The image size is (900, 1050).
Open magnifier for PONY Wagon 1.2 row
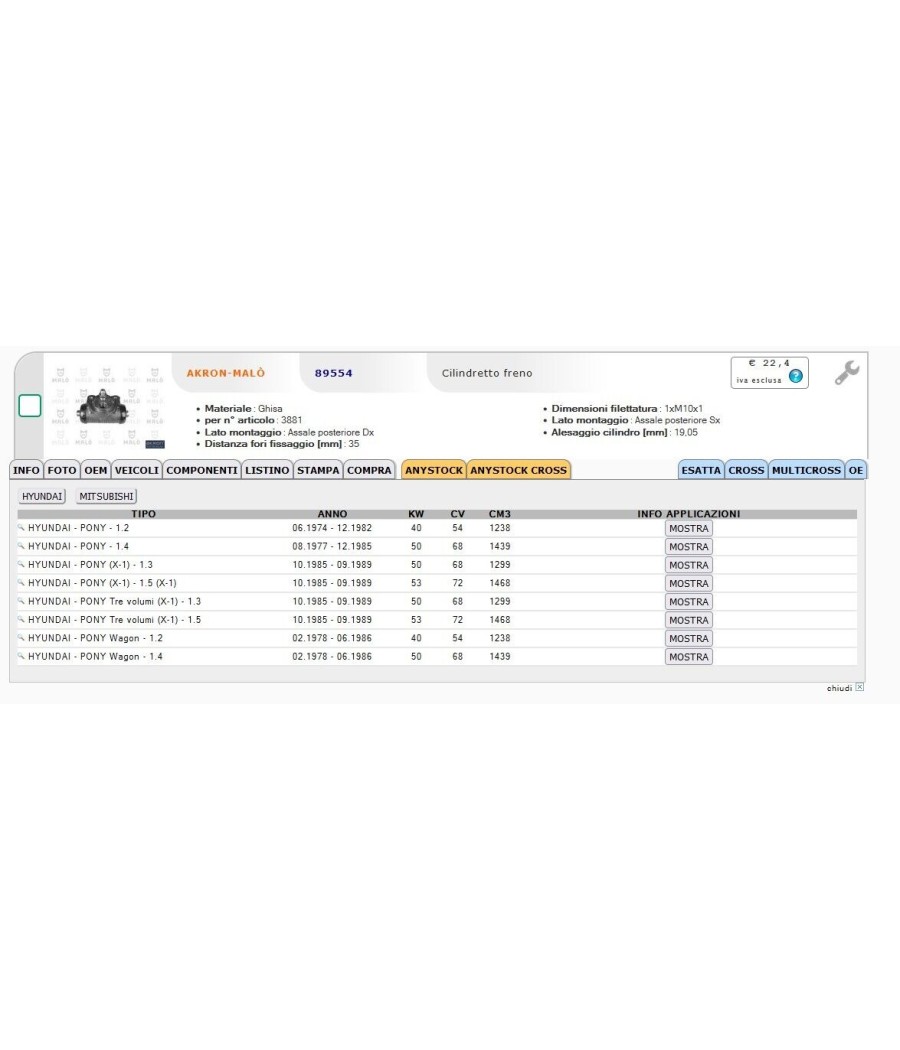point(21,638)
